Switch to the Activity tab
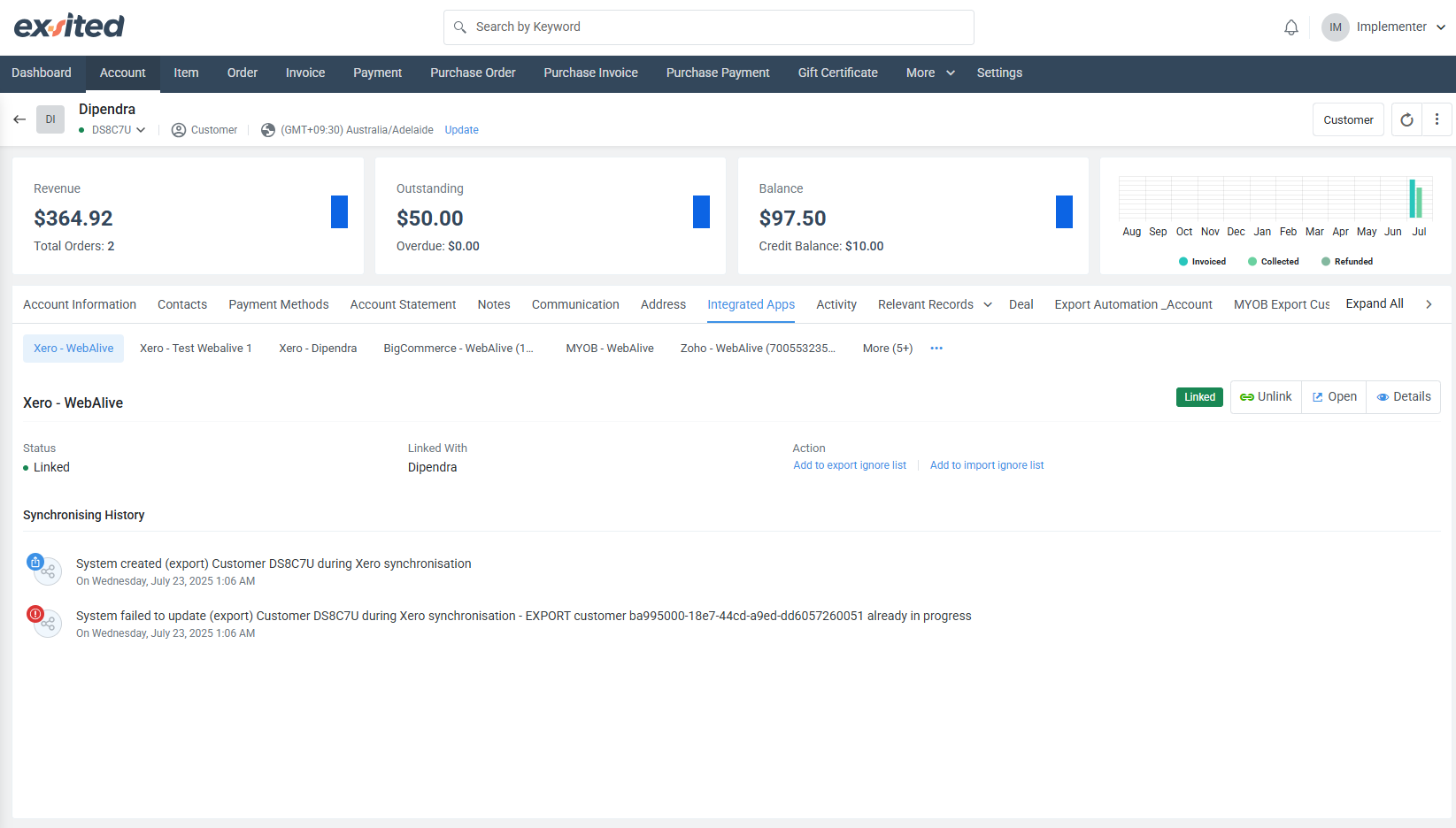Image resolution: width=1456 pixels, height=828 pixels. [x=836, y=304]
